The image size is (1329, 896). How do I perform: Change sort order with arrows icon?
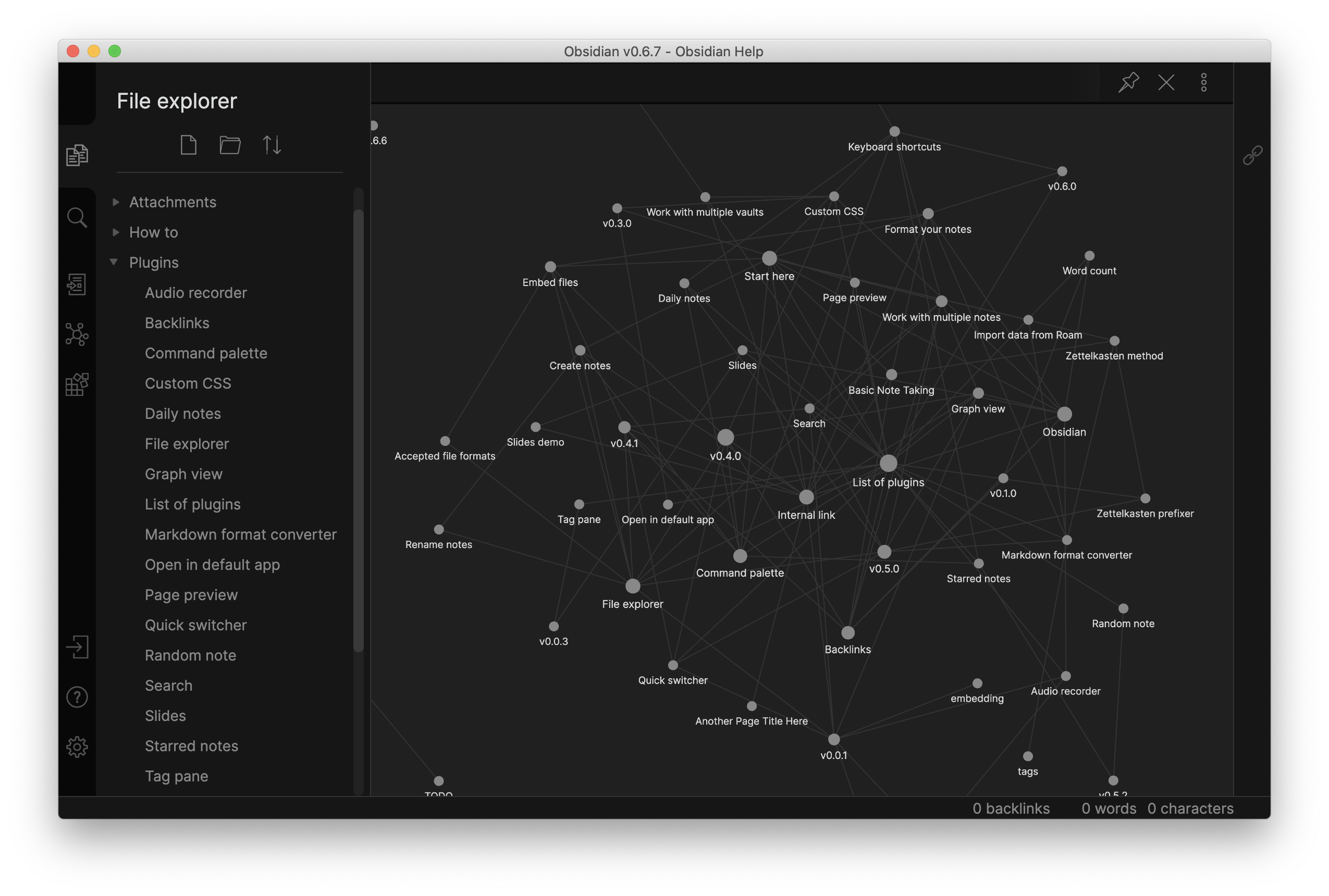point(272,145)
